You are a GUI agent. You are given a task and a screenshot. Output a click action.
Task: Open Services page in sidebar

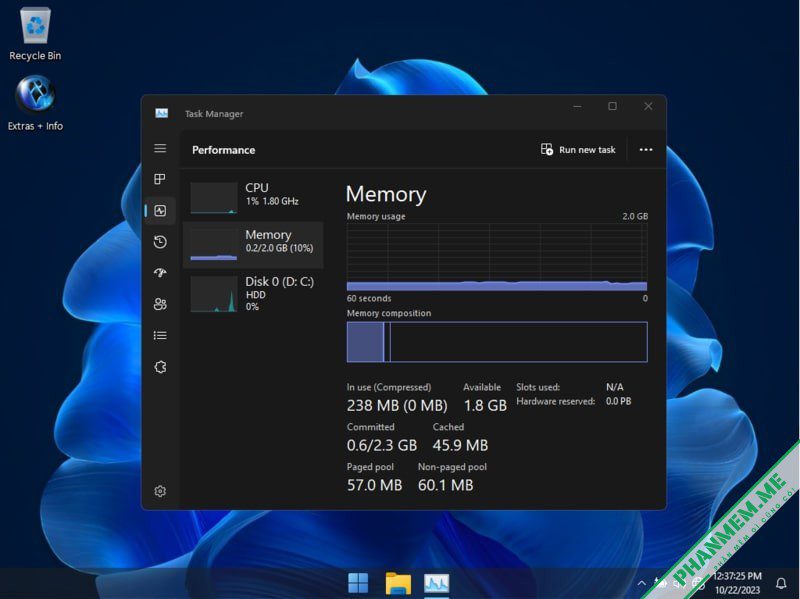click(160, 367)
